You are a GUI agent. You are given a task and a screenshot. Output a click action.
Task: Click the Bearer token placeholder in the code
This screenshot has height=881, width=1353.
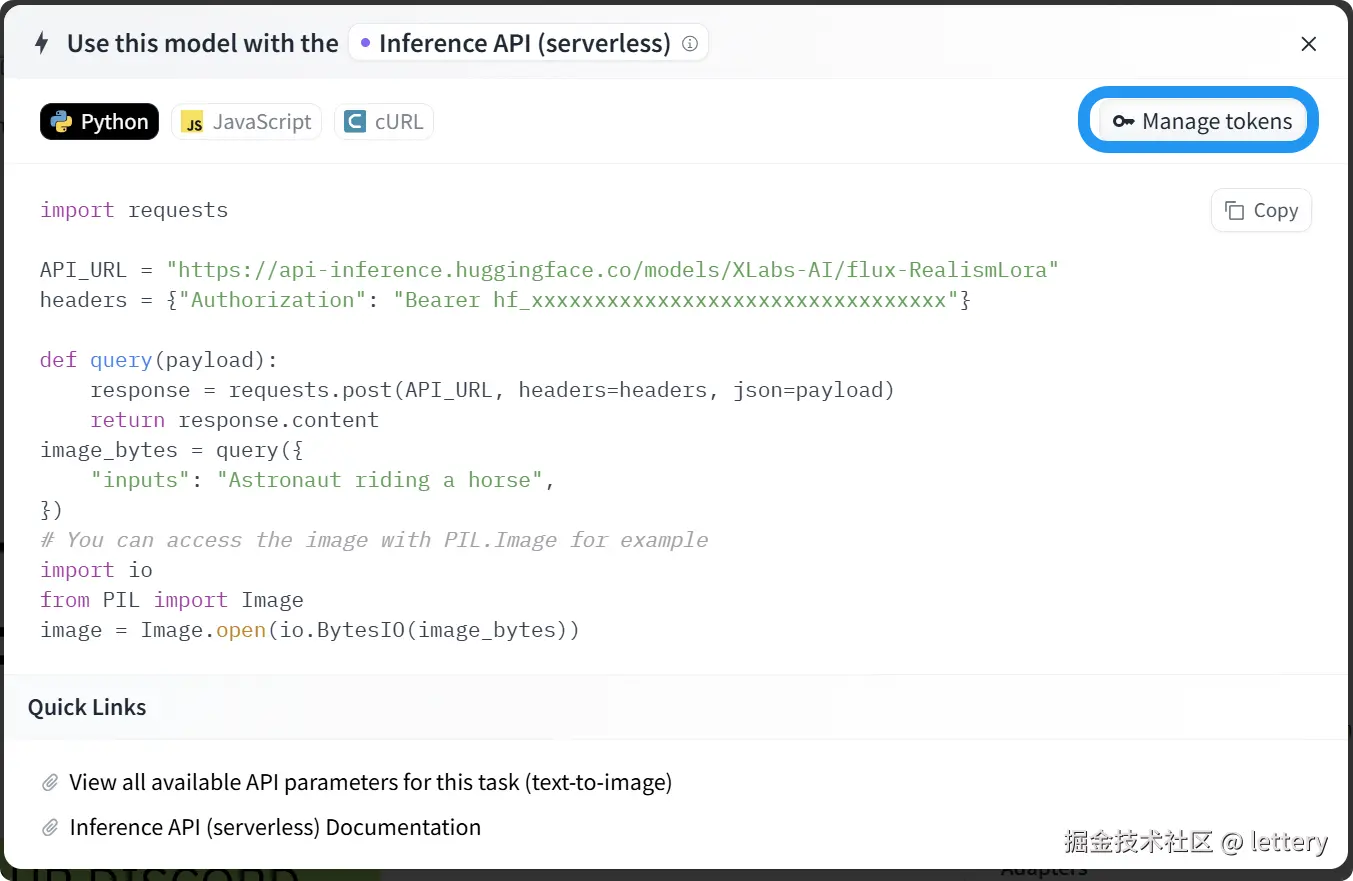coord(675,300)
